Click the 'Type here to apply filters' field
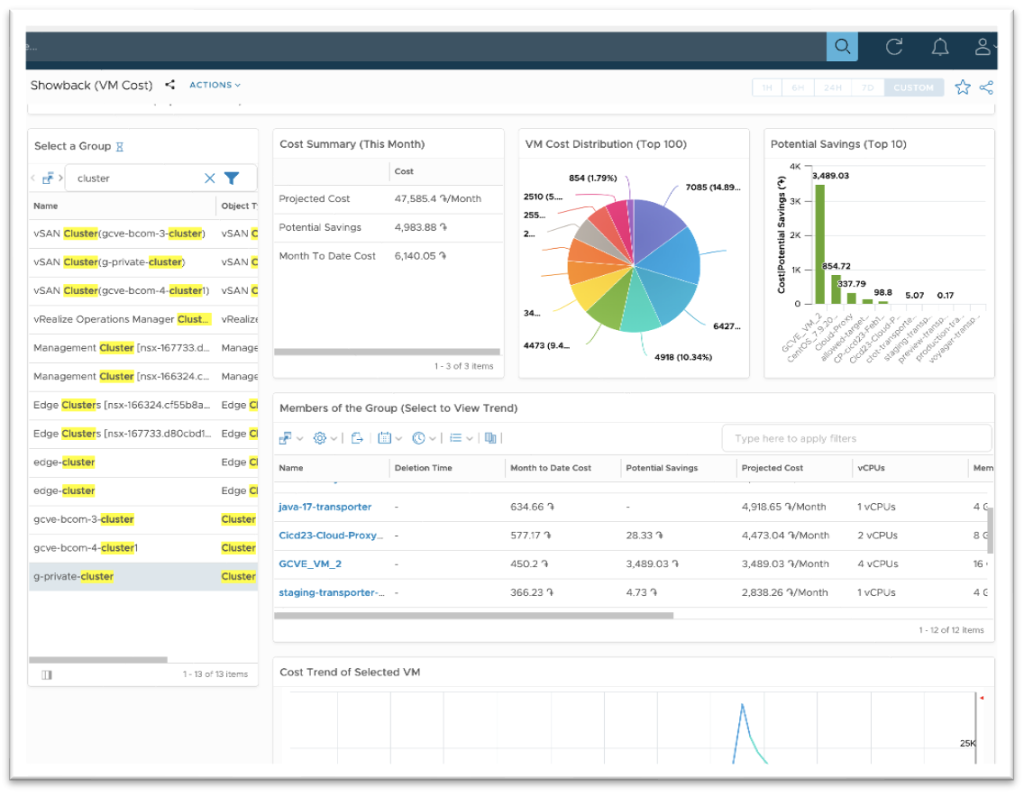Screen dimensions: 1024x797 856,438
